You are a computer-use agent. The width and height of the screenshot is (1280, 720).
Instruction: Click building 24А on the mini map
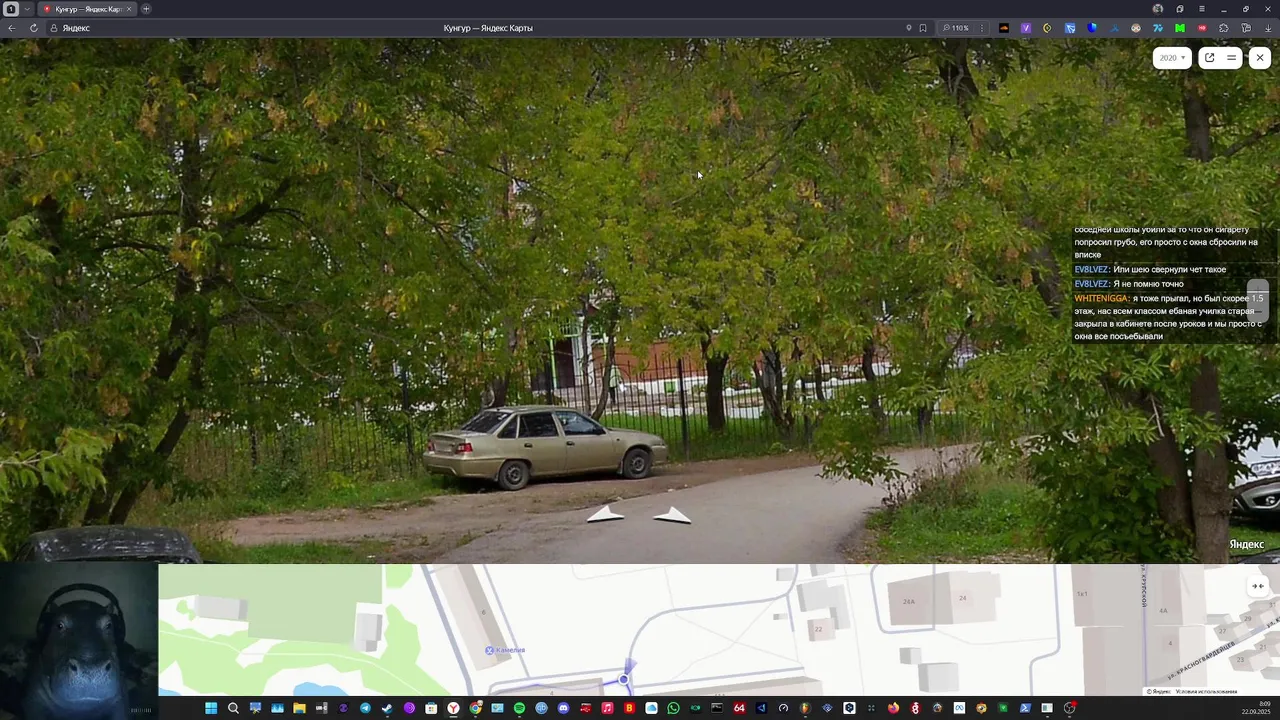click(909, 602)
